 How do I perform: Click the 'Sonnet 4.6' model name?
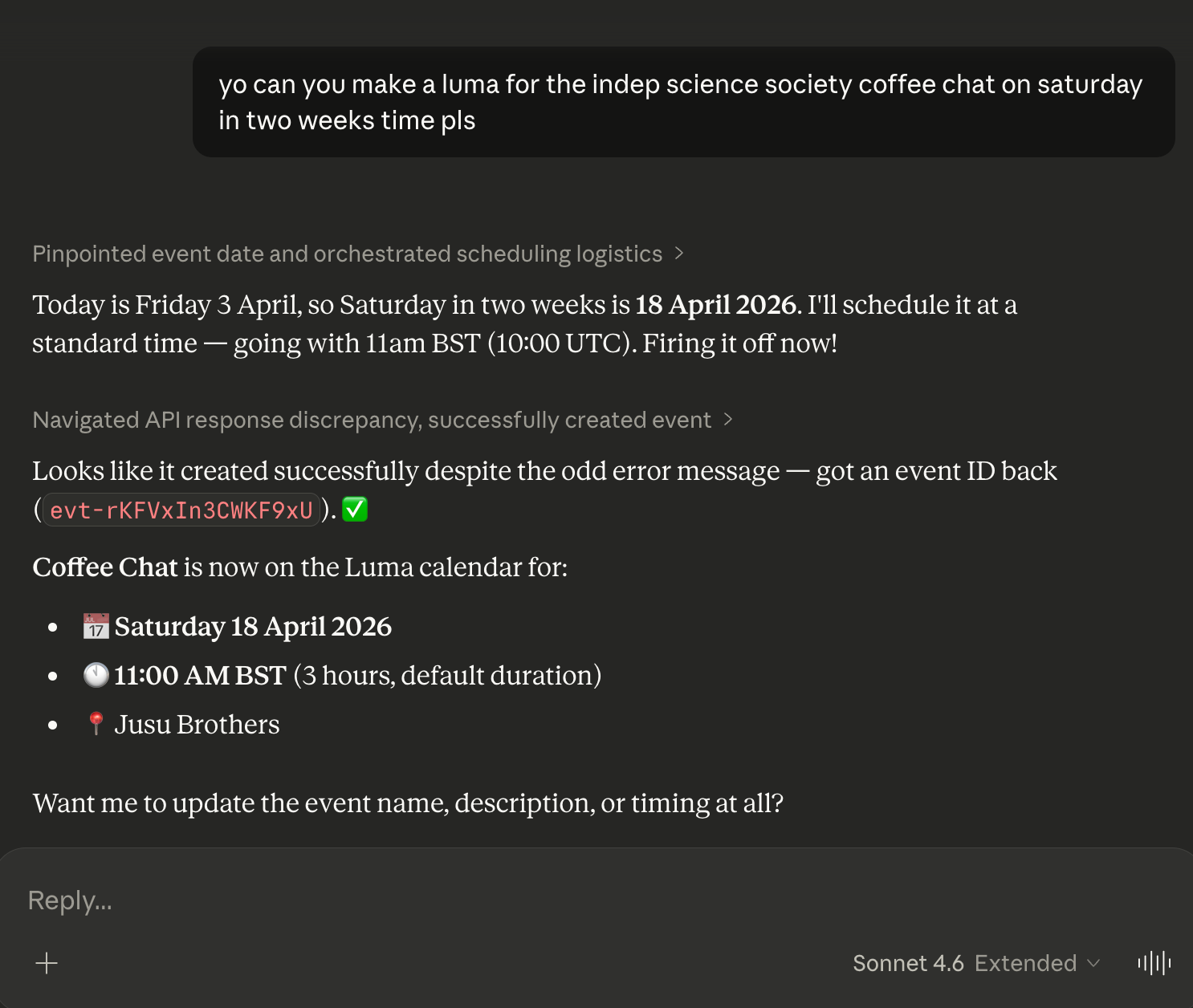[x=908, y=963]
